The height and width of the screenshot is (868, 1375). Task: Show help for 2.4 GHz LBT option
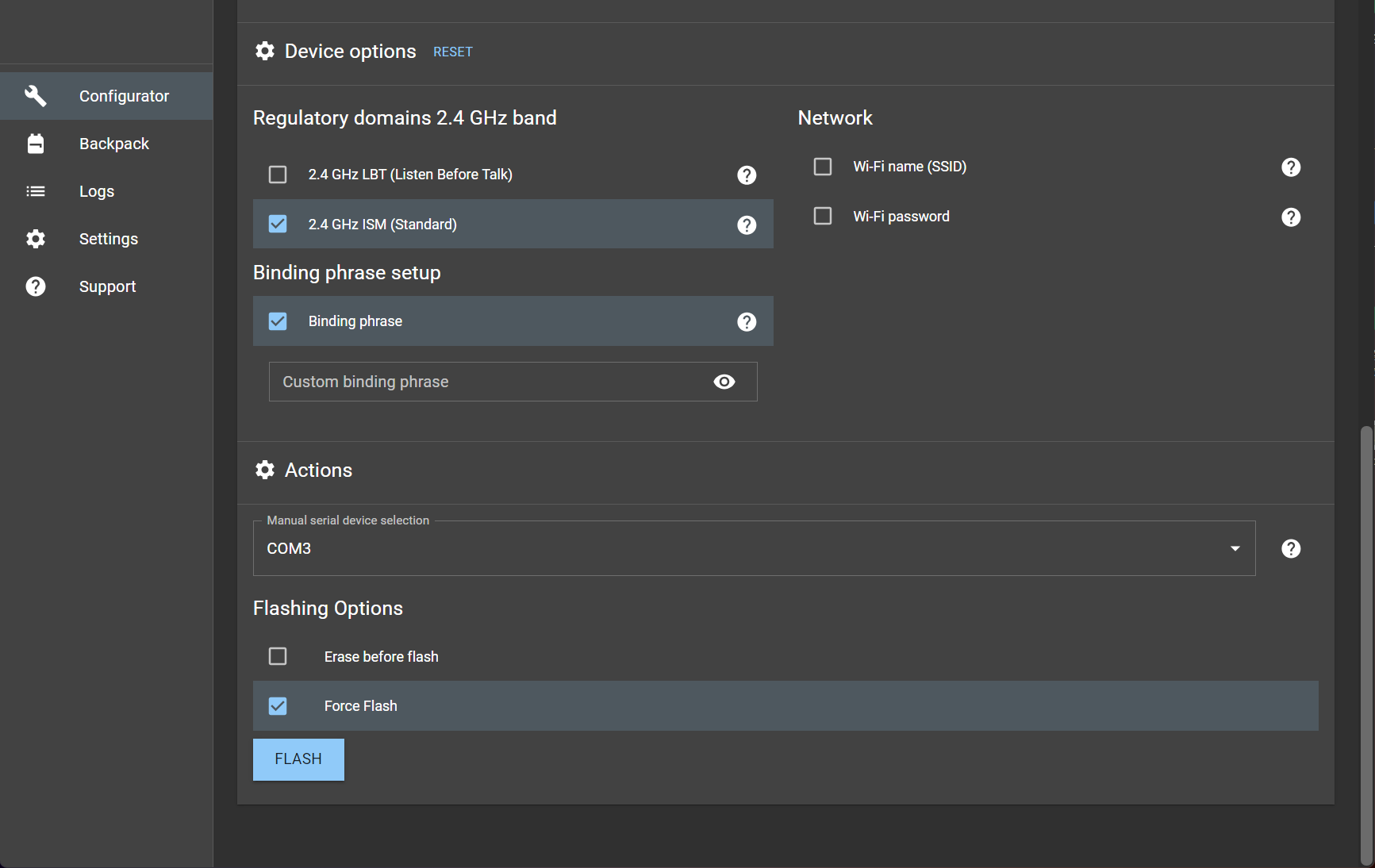(747, 175)
